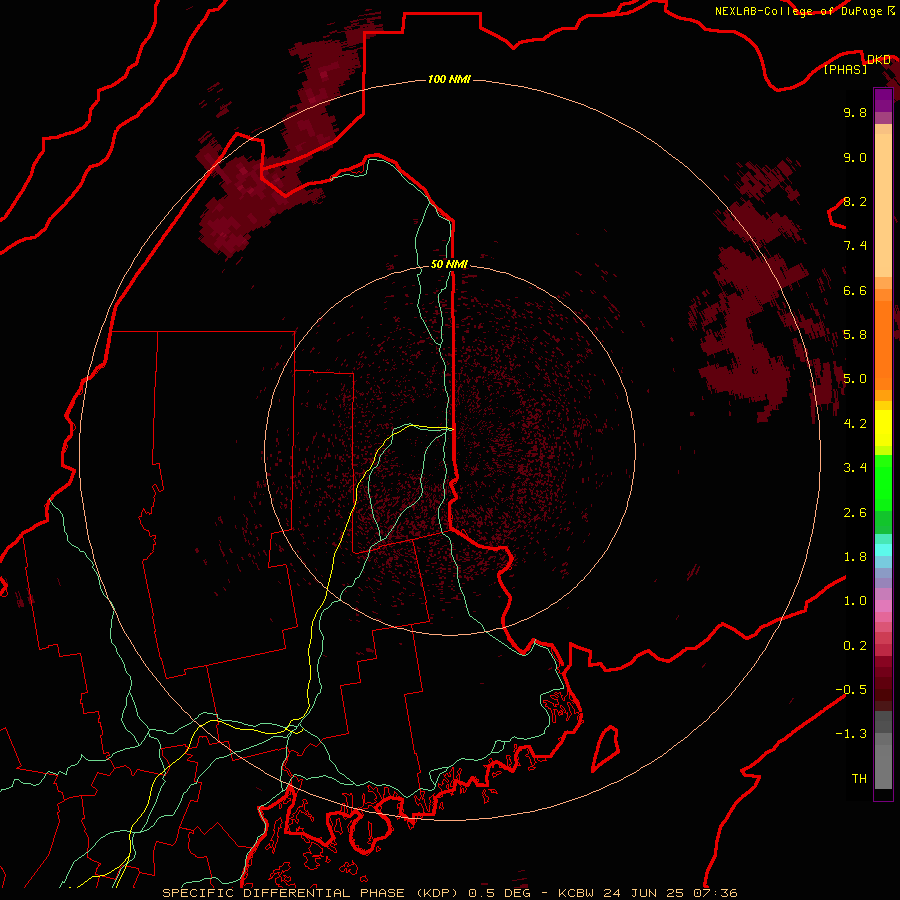
Task: Click the 6.6 legend value
Action: click(x=855, y=290)
